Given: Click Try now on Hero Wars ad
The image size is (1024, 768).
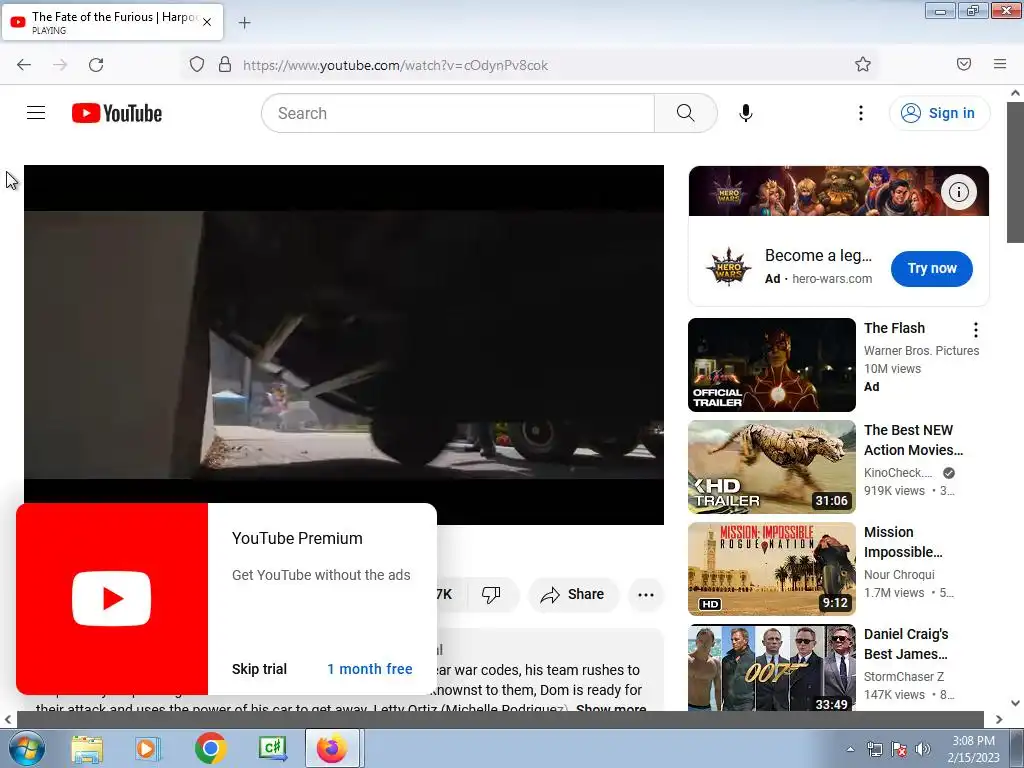Looking at the screenshot, I should tap(931, 268).
